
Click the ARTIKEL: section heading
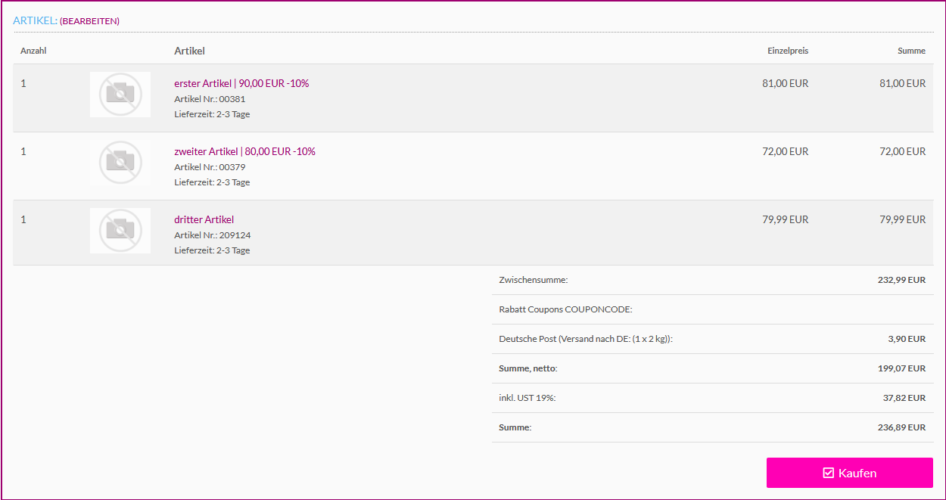(x=35, y=21)
